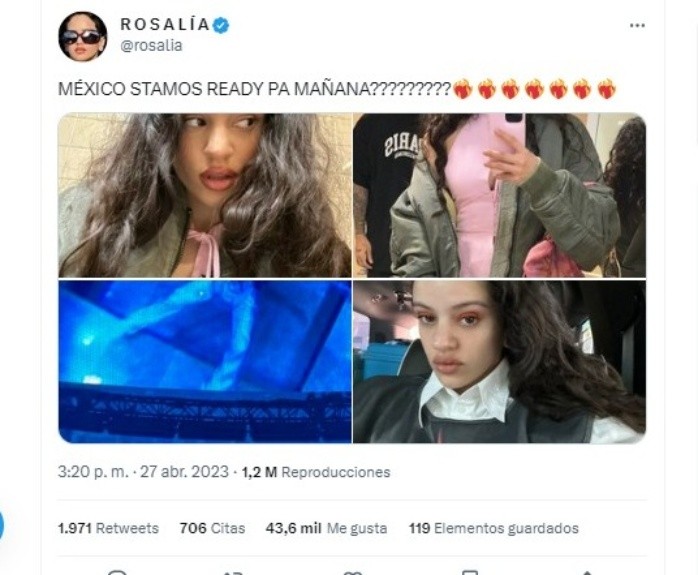The width and height of the screenshot is (698, 575).
Task: Click the reply icon below the tweet
Action: 118,571
